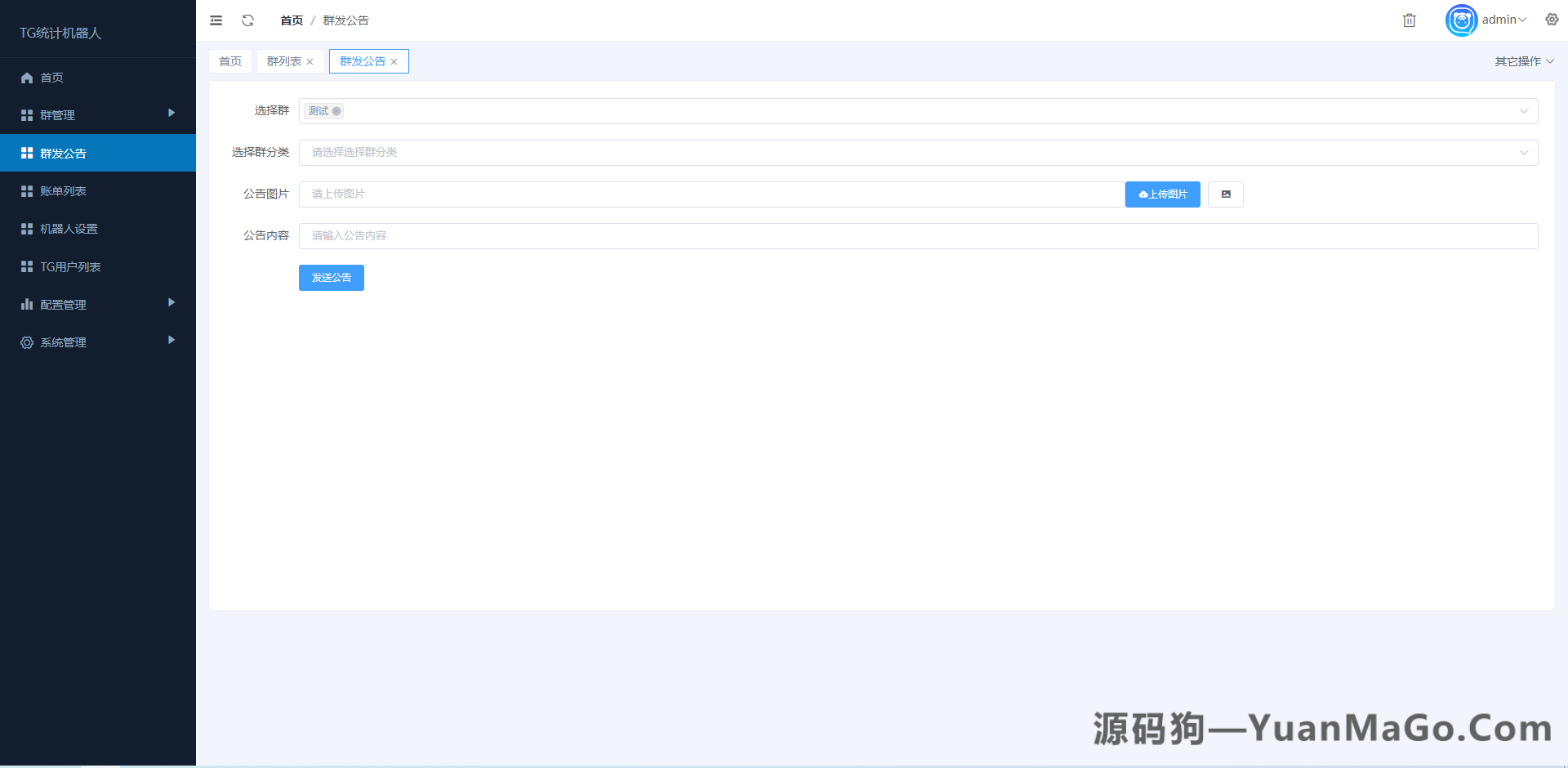The width and height of the screenshot is (1568, 768).
Task: Remove the 测试 tag from 选择群
Action: pos(336,111)
